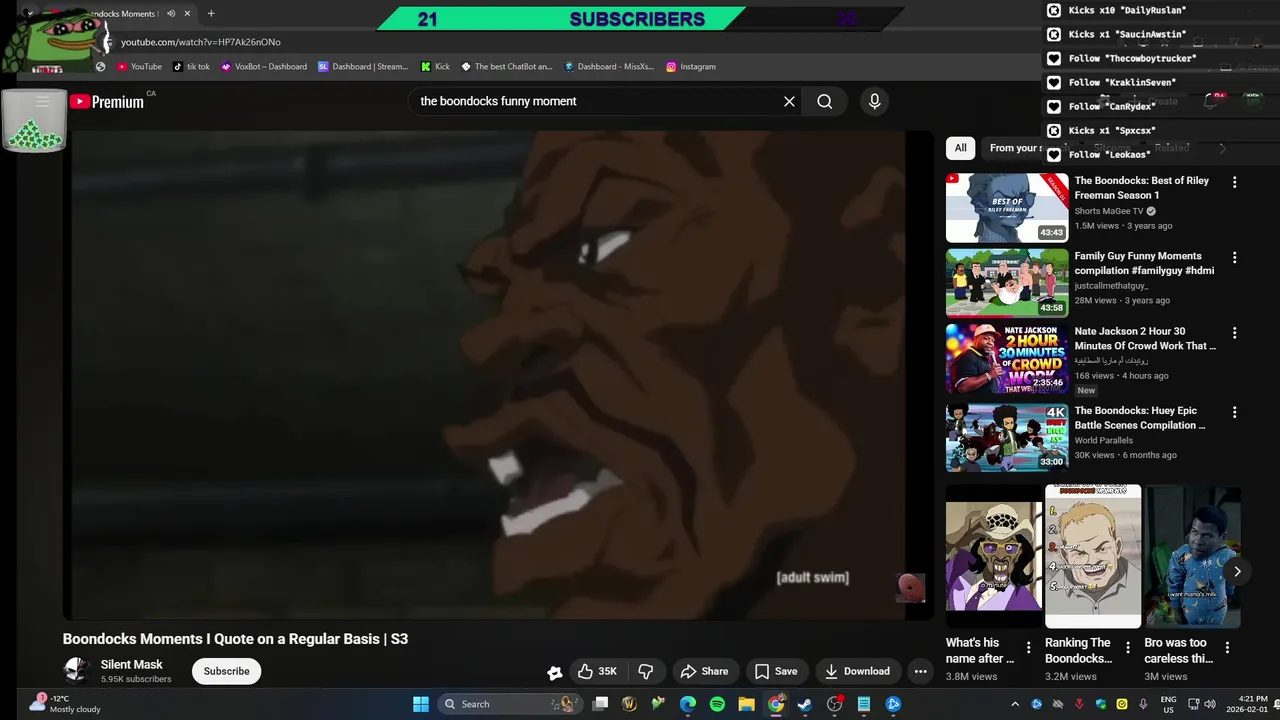This screenshot has height=720, width=1280.
Task: Dislike the Boondocks Moments video
Action: (x=646, y=671)
